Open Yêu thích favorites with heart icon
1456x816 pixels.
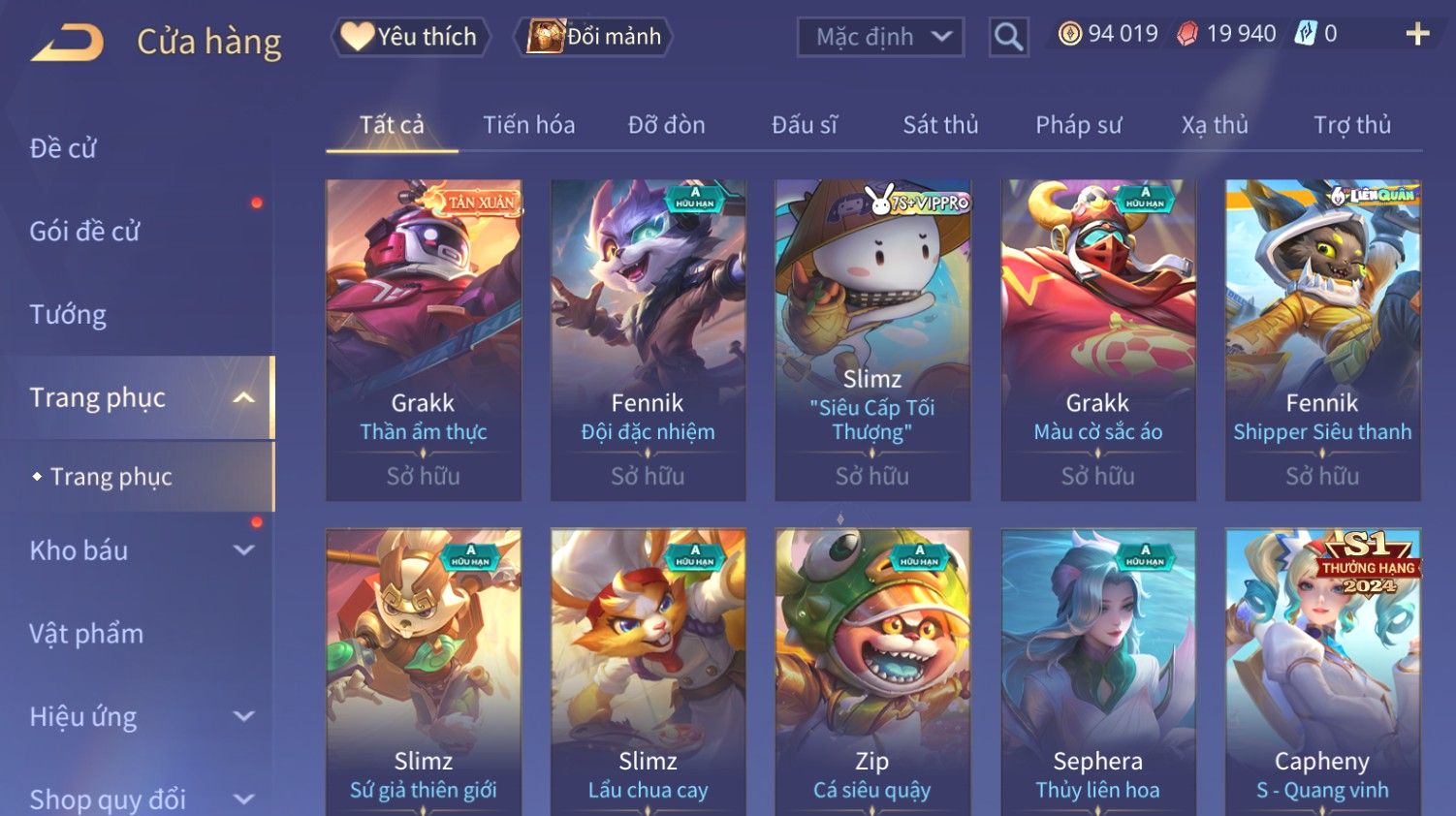[x=410, y=37]
